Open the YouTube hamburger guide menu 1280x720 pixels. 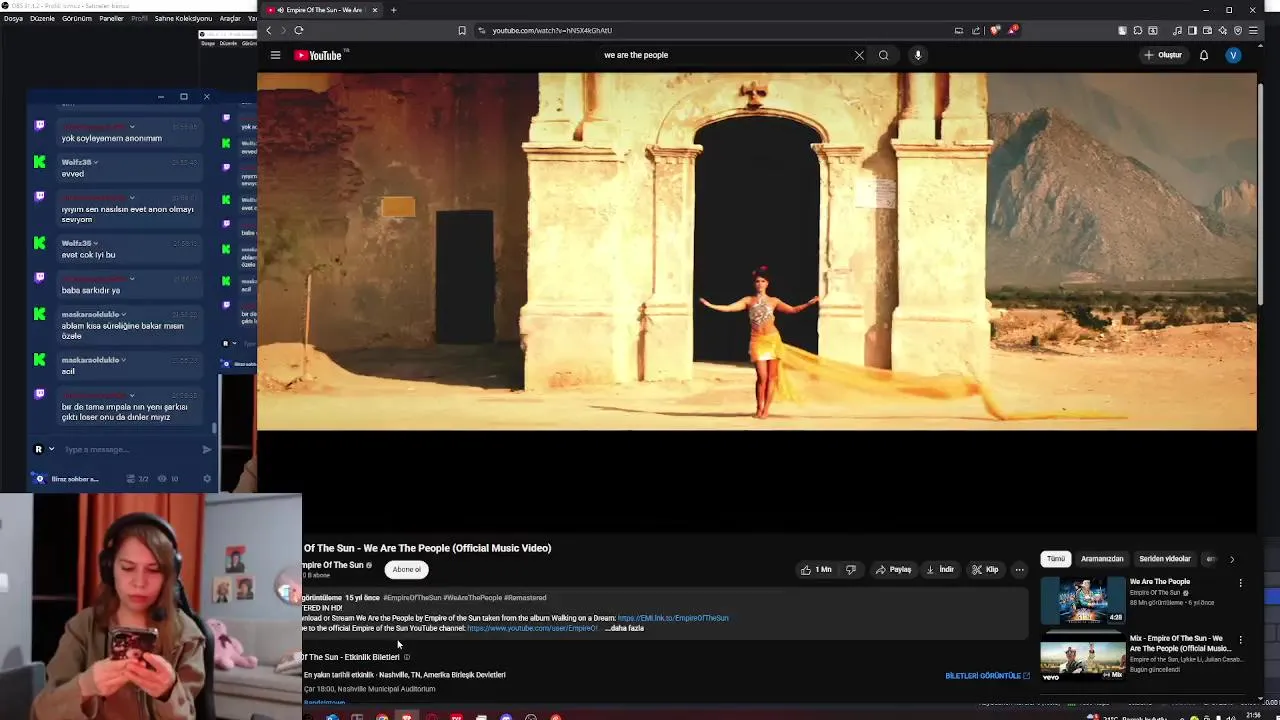click(x=275, y=55)
